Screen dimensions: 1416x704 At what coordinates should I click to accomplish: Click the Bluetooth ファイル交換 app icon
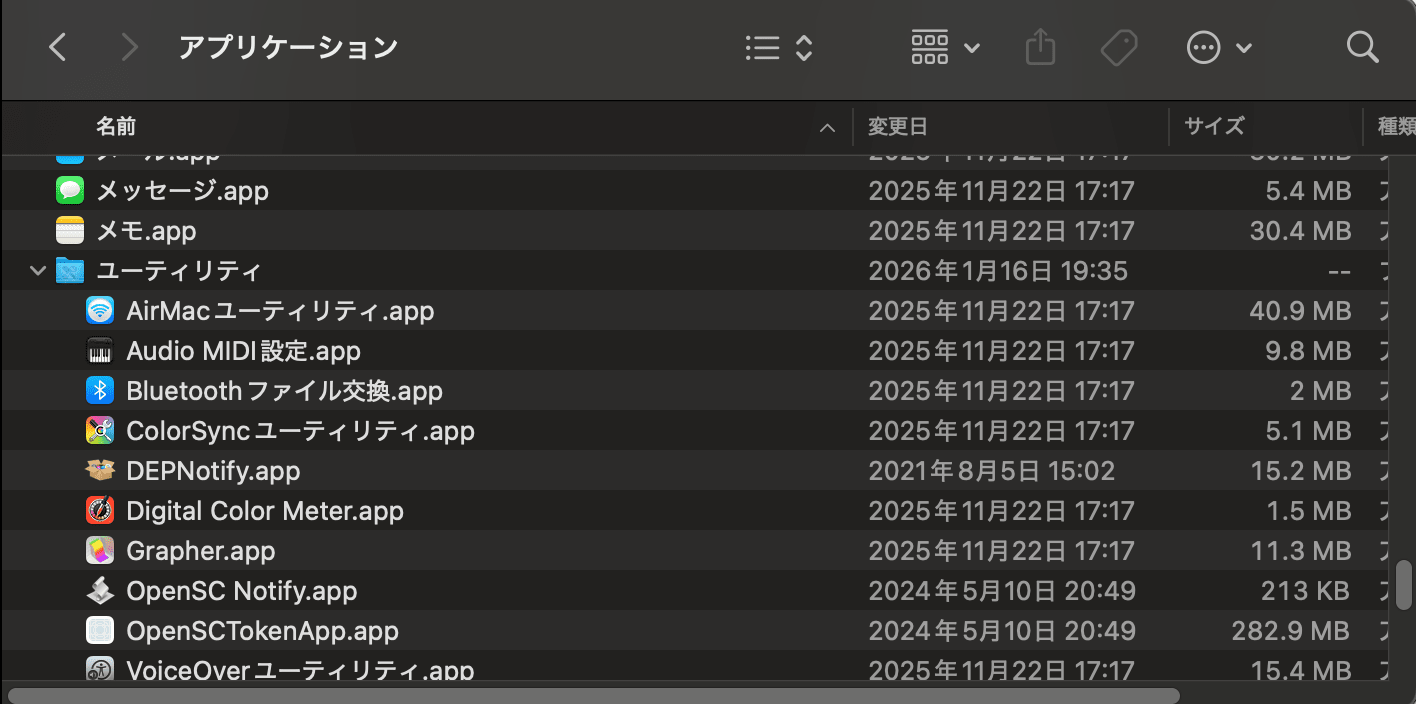100,390
